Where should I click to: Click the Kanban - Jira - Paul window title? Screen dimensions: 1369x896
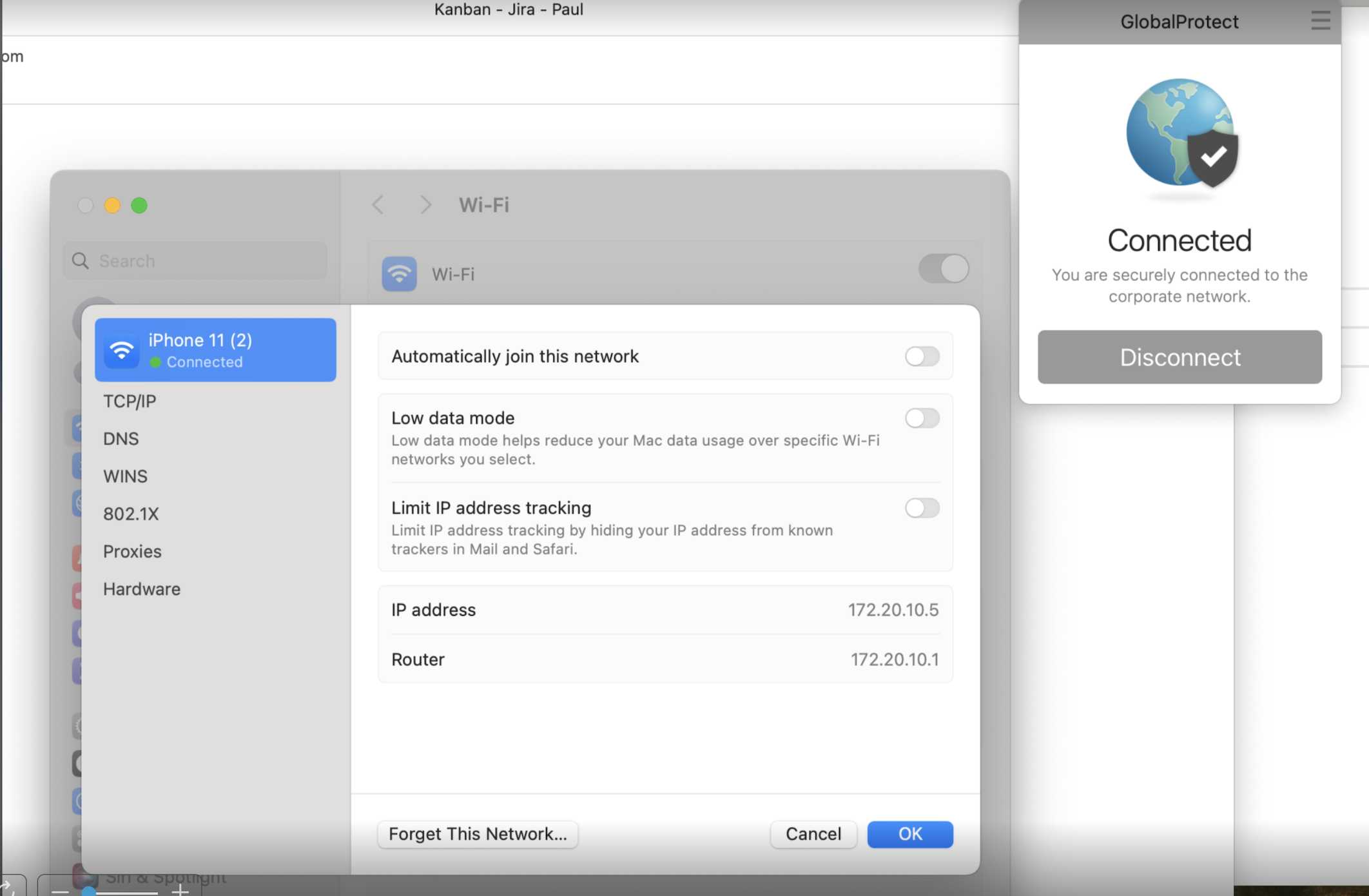509,10
